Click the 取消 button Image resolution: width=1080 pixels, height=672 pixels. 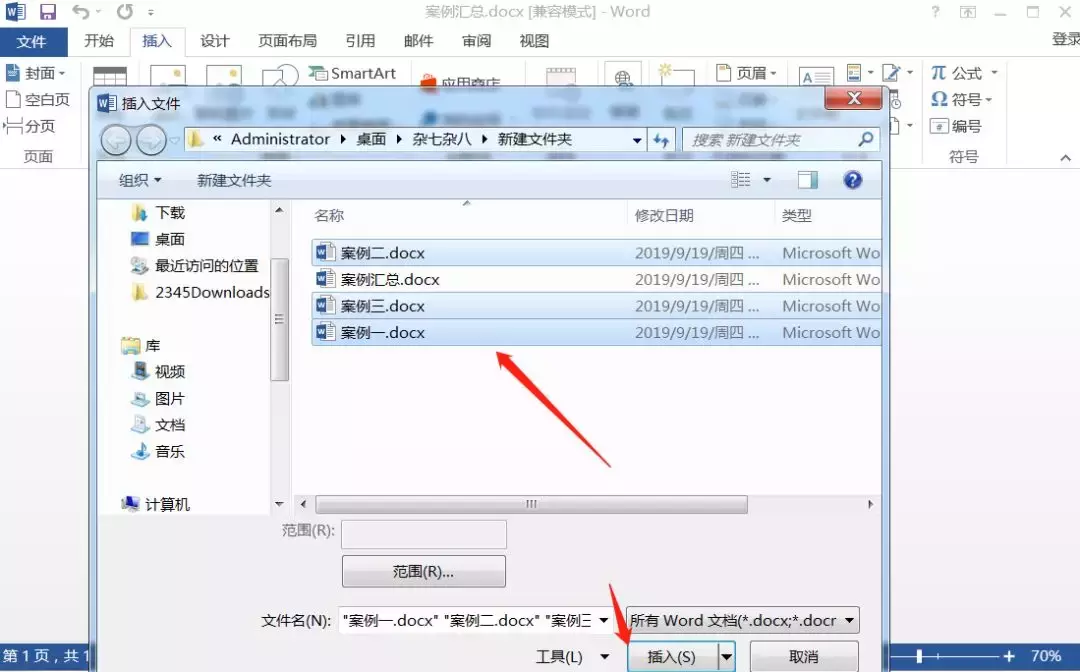point(804,657)
